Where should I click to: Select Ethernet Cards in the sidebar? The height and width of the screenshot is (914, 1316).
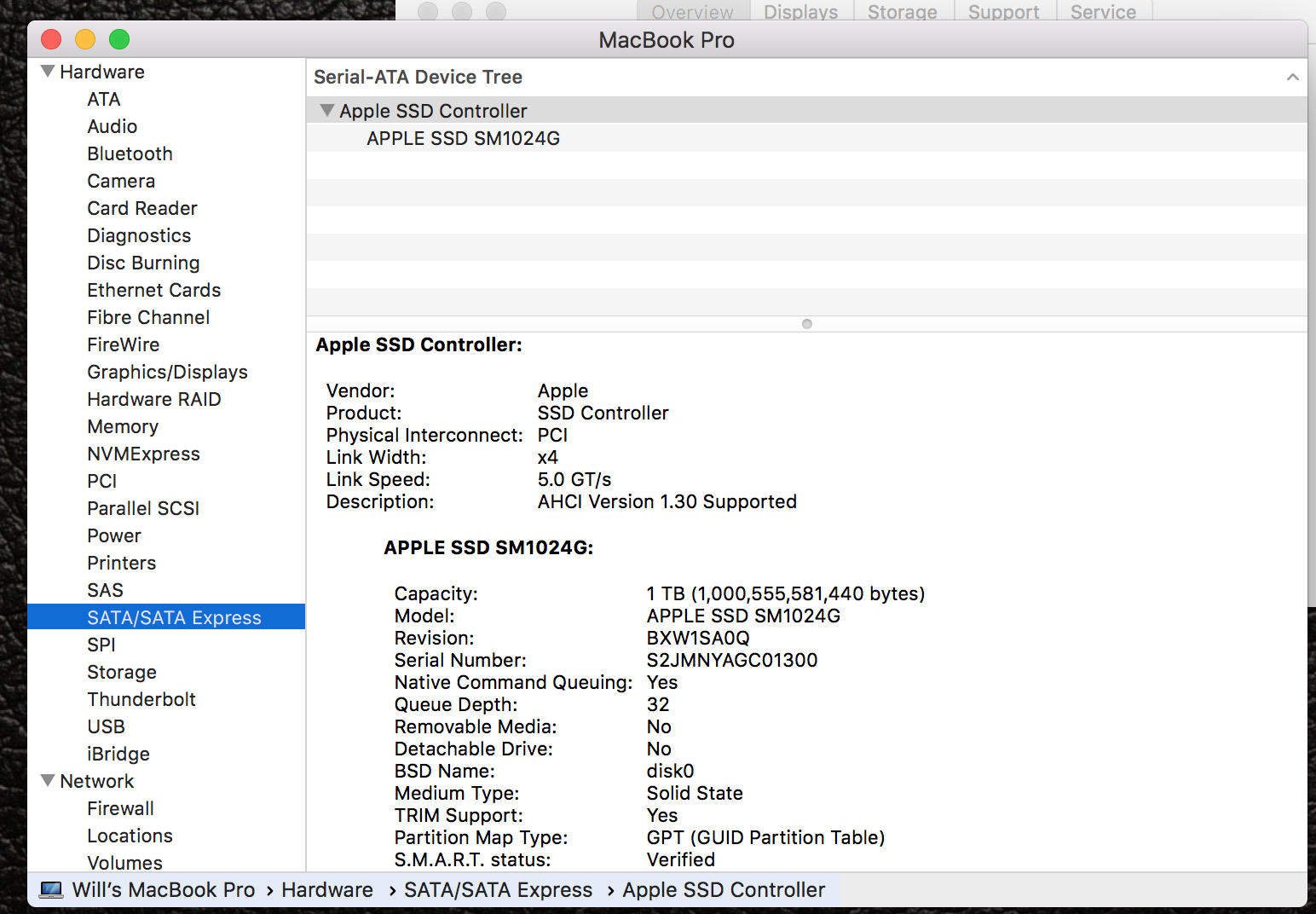tap(154, 290)
